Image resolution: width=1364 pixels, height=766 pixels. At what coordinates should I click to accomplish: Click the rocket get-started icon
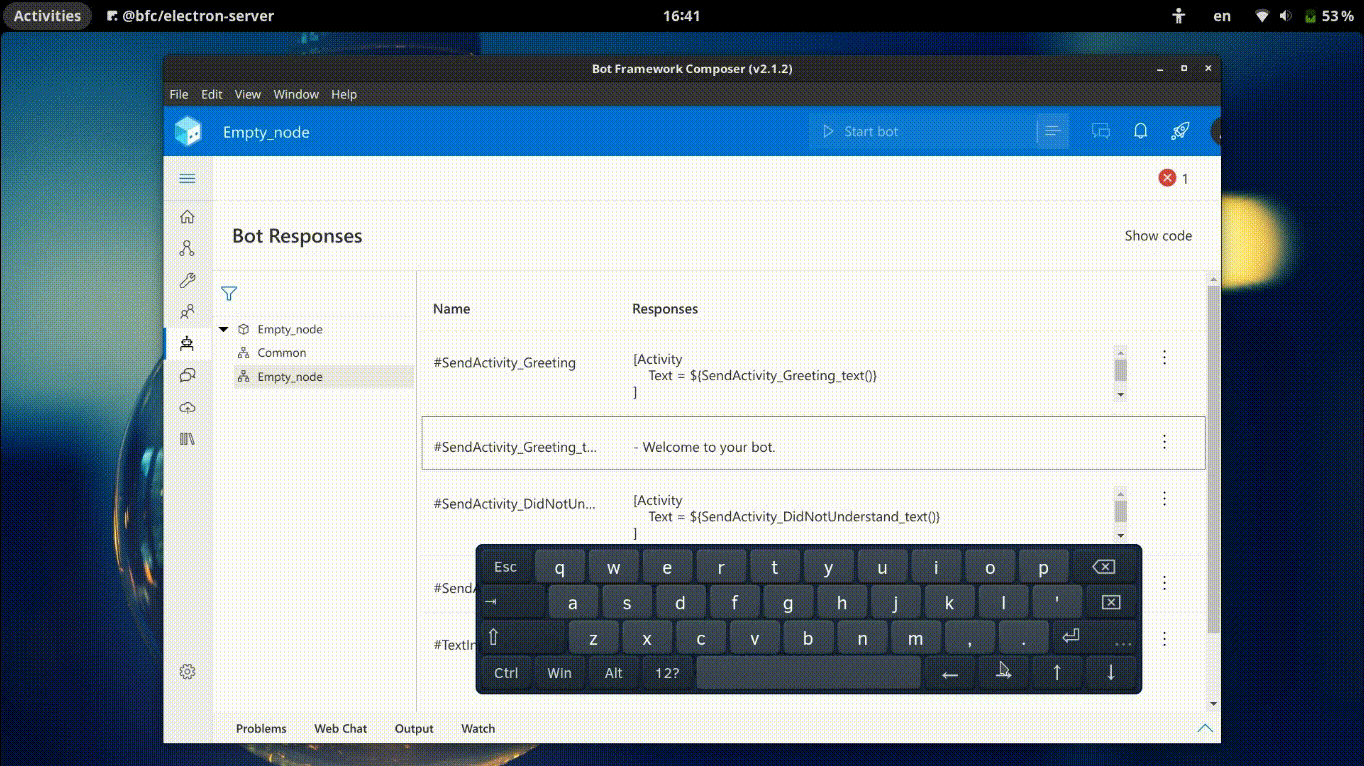pyautogui.click(x=1180, y=131)
